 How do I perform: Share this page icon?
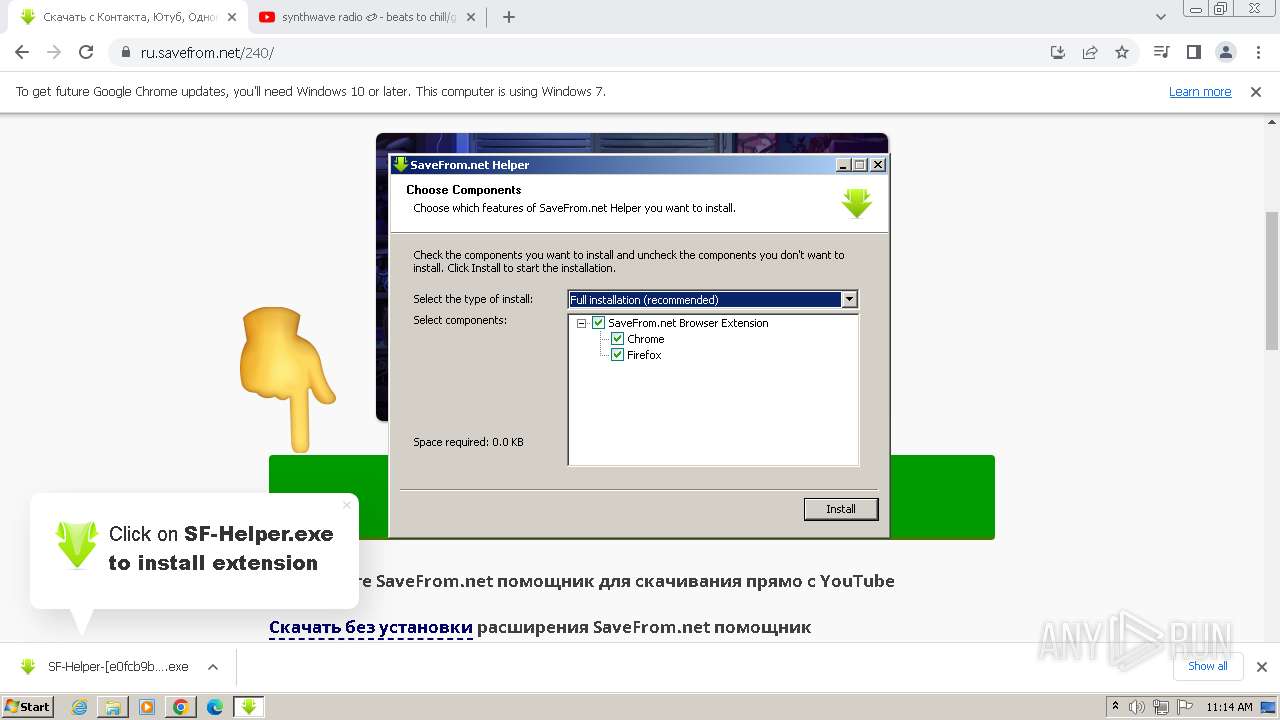coord(1090,53)
